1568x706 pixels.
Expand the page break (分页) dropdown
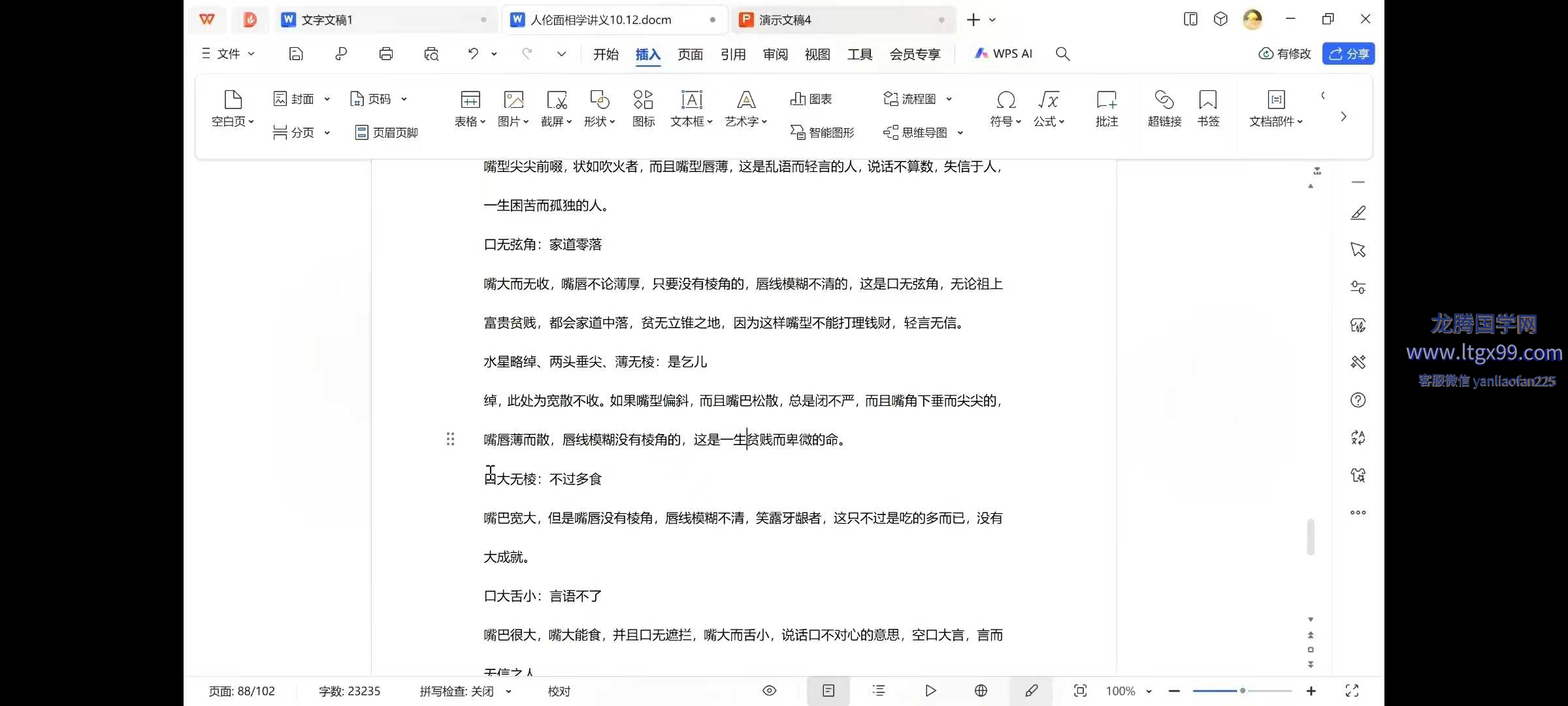click(x=327, y=133)
